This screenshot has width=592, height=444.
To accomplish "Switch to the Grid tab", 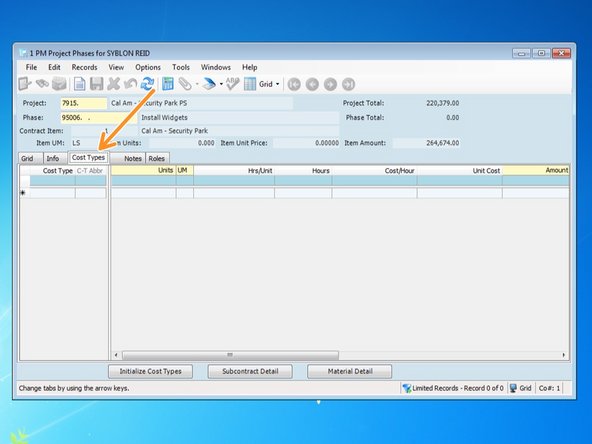I will 30,158.
